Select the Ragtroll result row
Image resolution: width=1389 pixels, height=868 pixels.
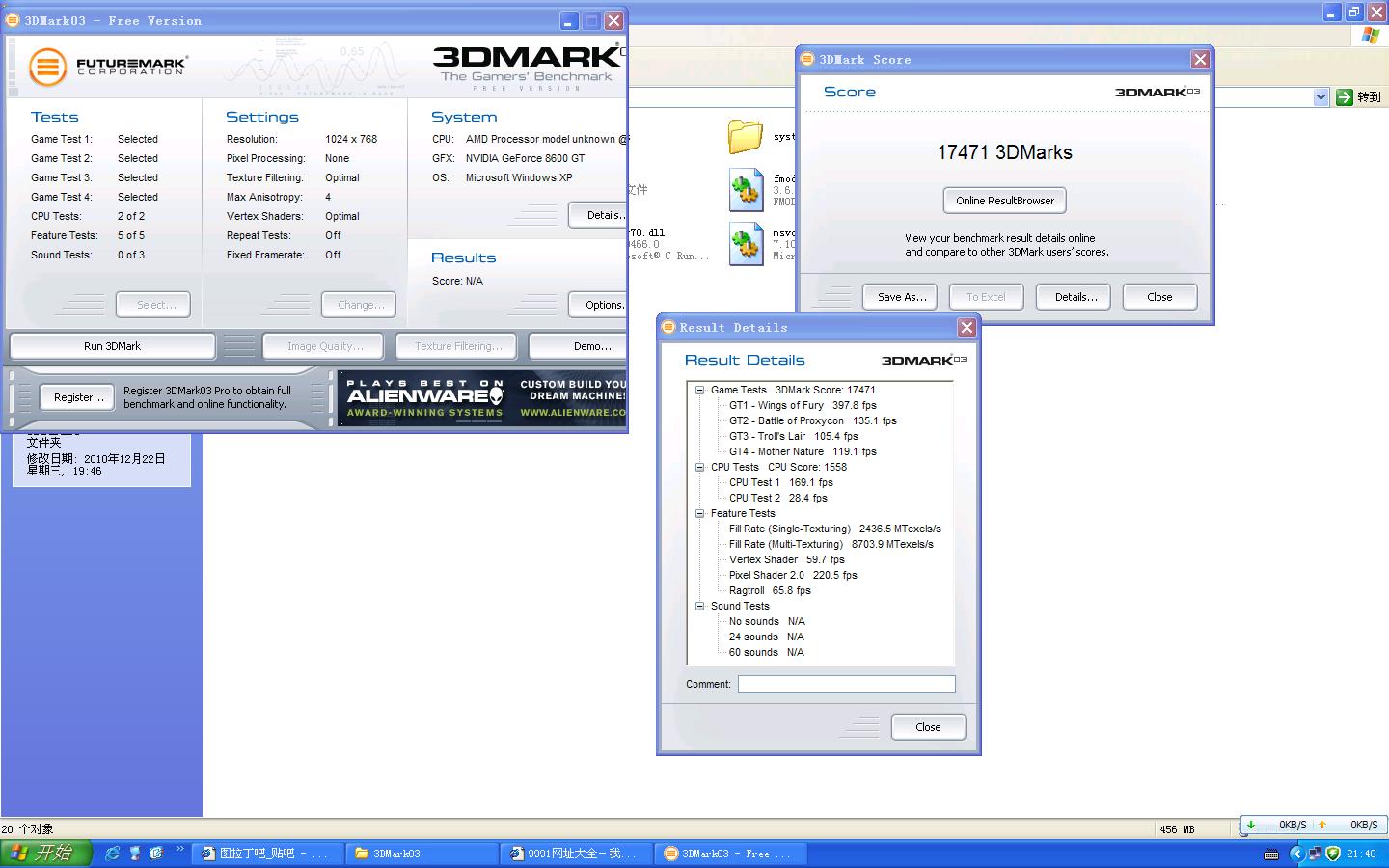pos(770,590)
